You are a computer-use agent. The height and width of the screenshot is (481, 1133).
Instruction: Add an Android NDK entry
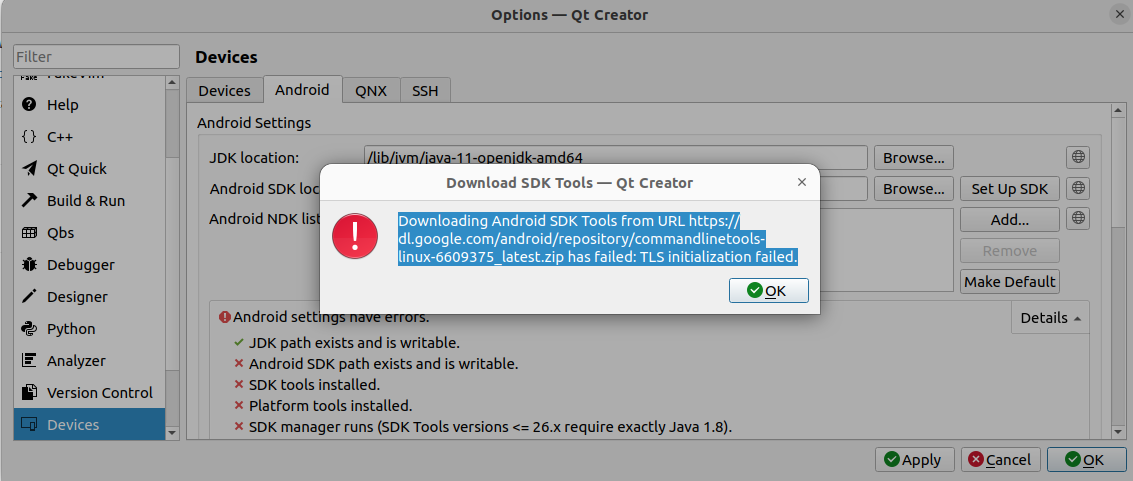(x=1009, y=220)
